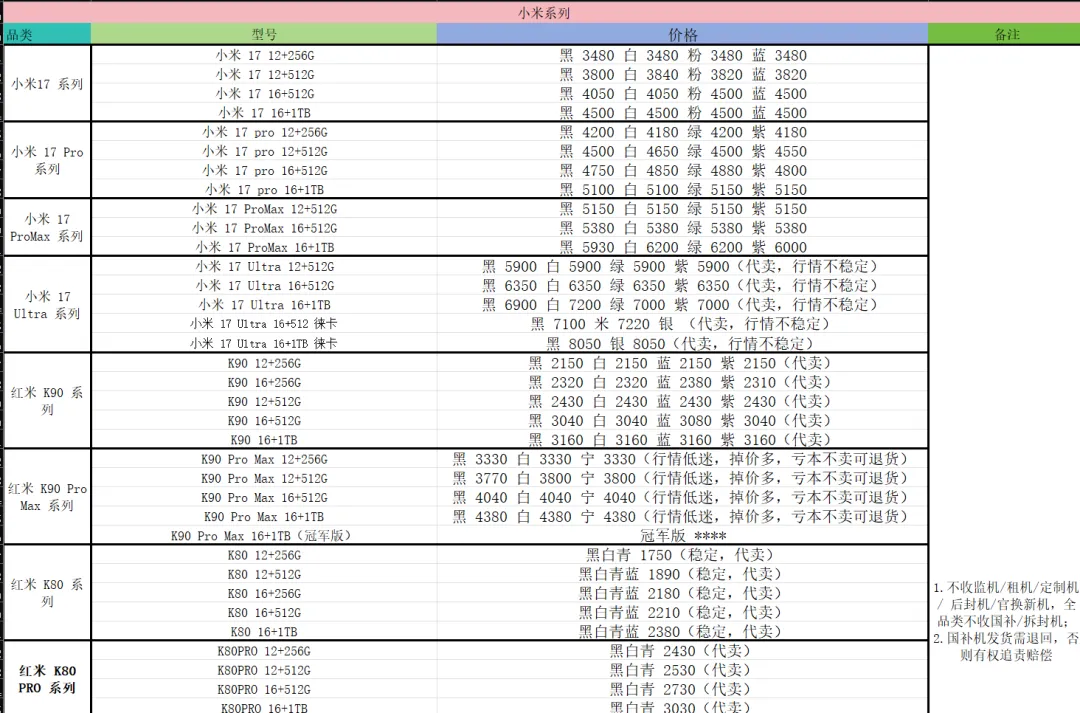
Task: Click the 冠军版 **** price cell
Action: click(682, 536)
